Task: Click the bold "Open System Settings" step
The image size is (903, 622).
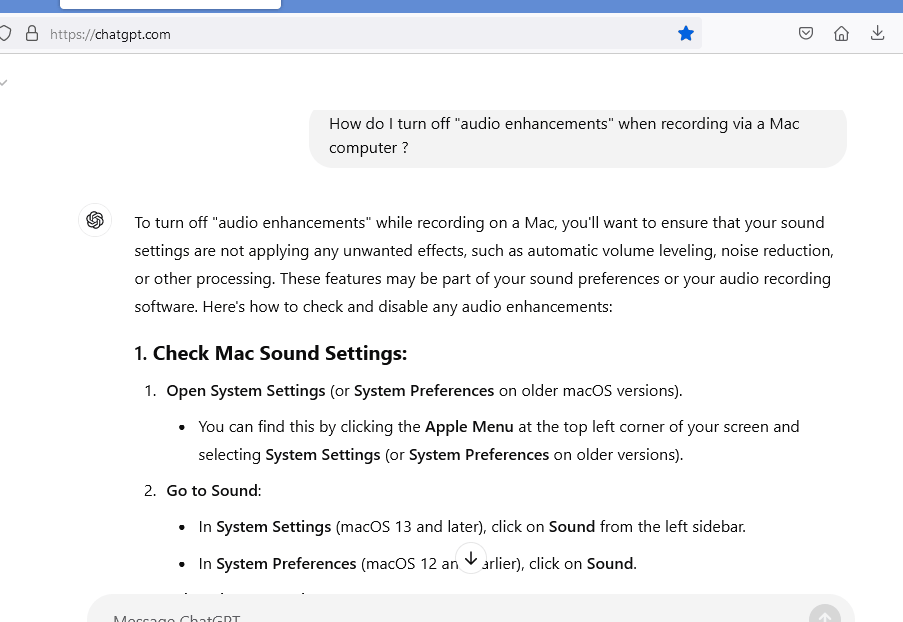Action: (246, 390)
